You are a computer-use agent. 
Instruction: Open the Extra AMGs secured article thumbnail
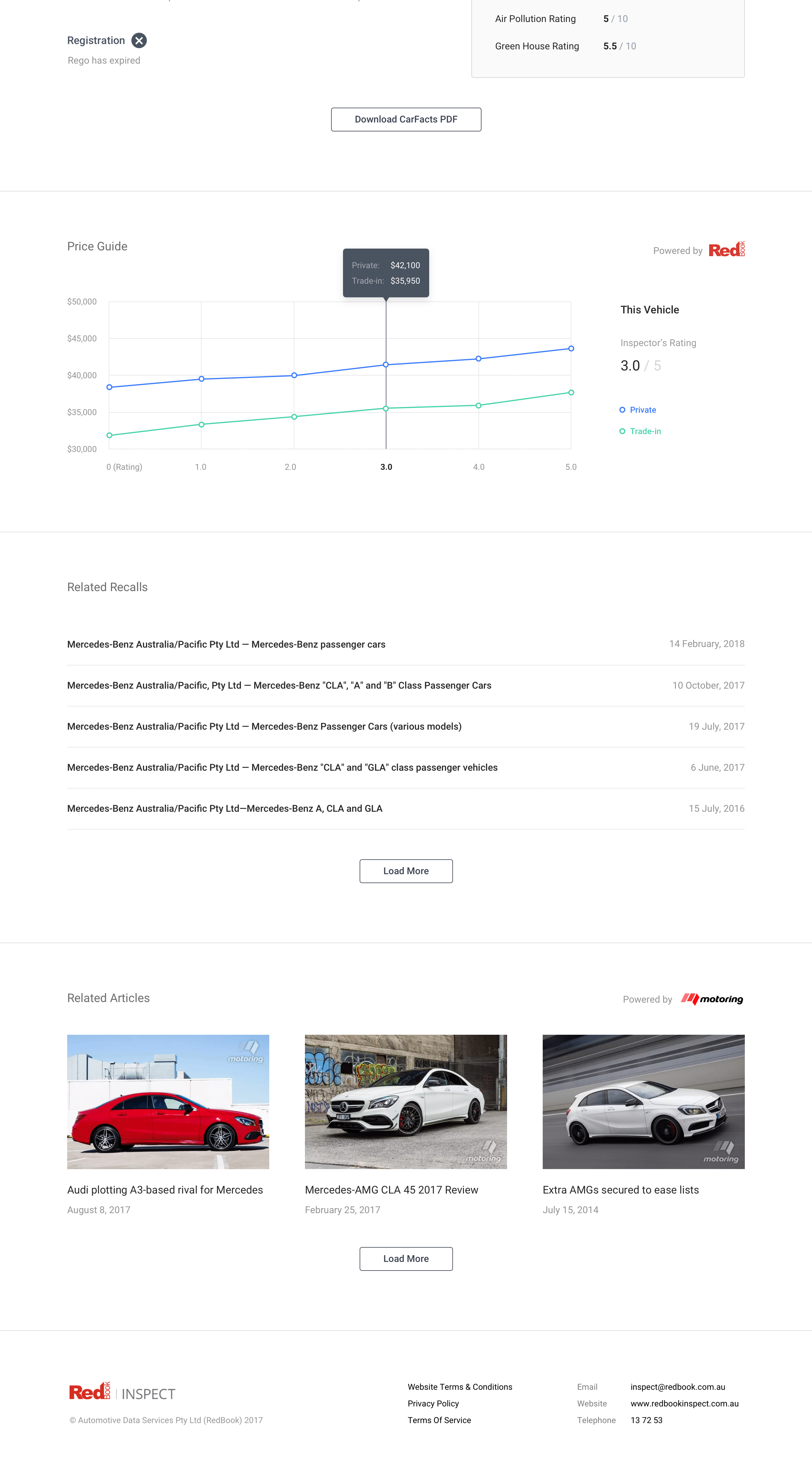(x=643, y=1101)
